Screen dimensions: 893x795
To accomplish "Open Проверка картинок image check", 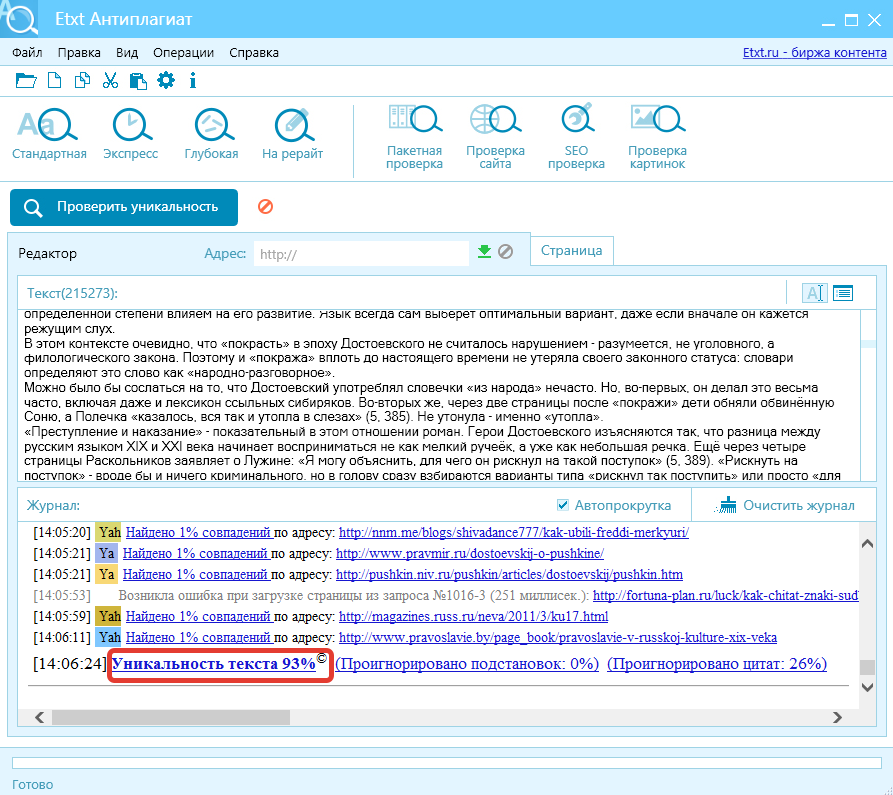I will 657,137.
